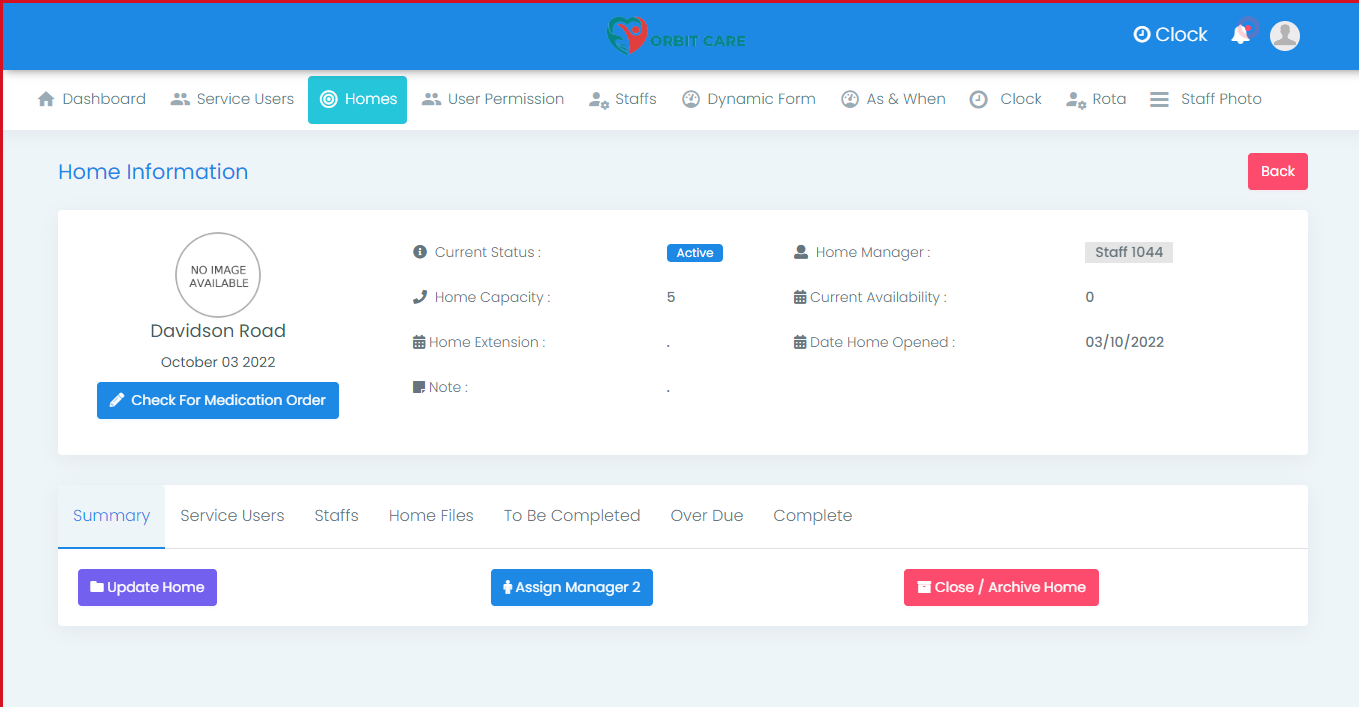The width and height of the screenshot is (1359, 707).
Task: Switch to the Service Users tab
Action: (x=232, y=515)
